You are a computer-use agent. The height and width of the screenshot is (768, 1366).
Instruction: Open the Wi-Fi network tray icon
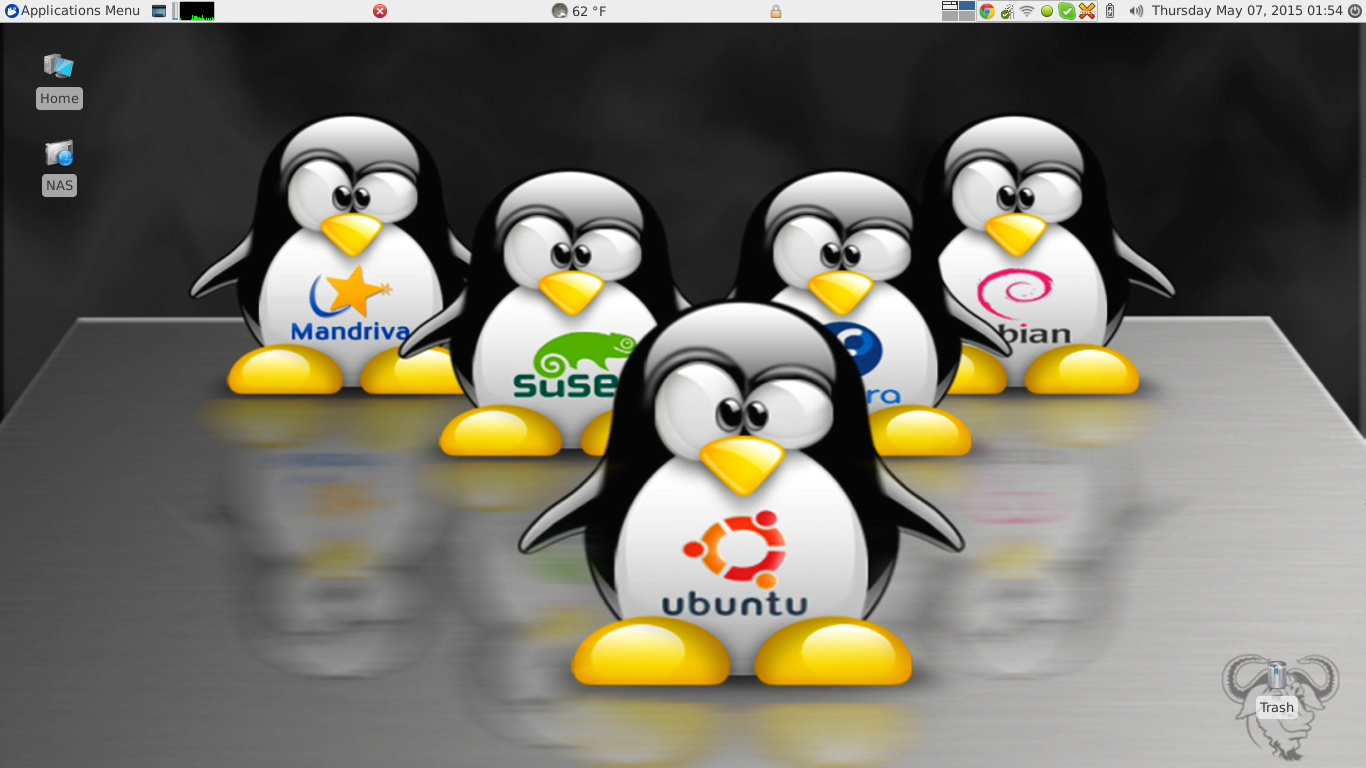(x=1027, y=11)
